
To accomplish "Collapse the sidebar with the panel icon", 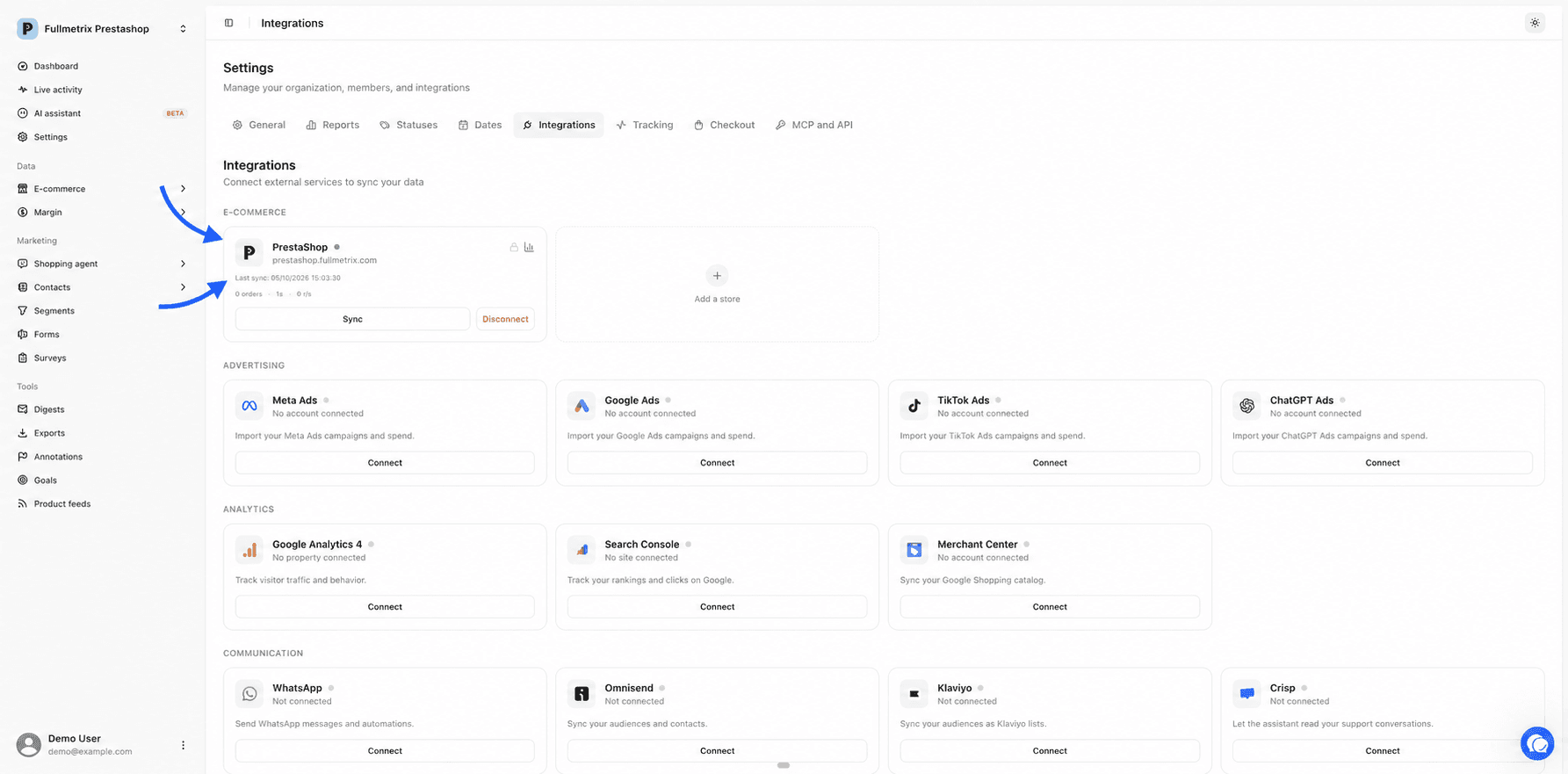I will pyautogui.click(x=228, y=23).
